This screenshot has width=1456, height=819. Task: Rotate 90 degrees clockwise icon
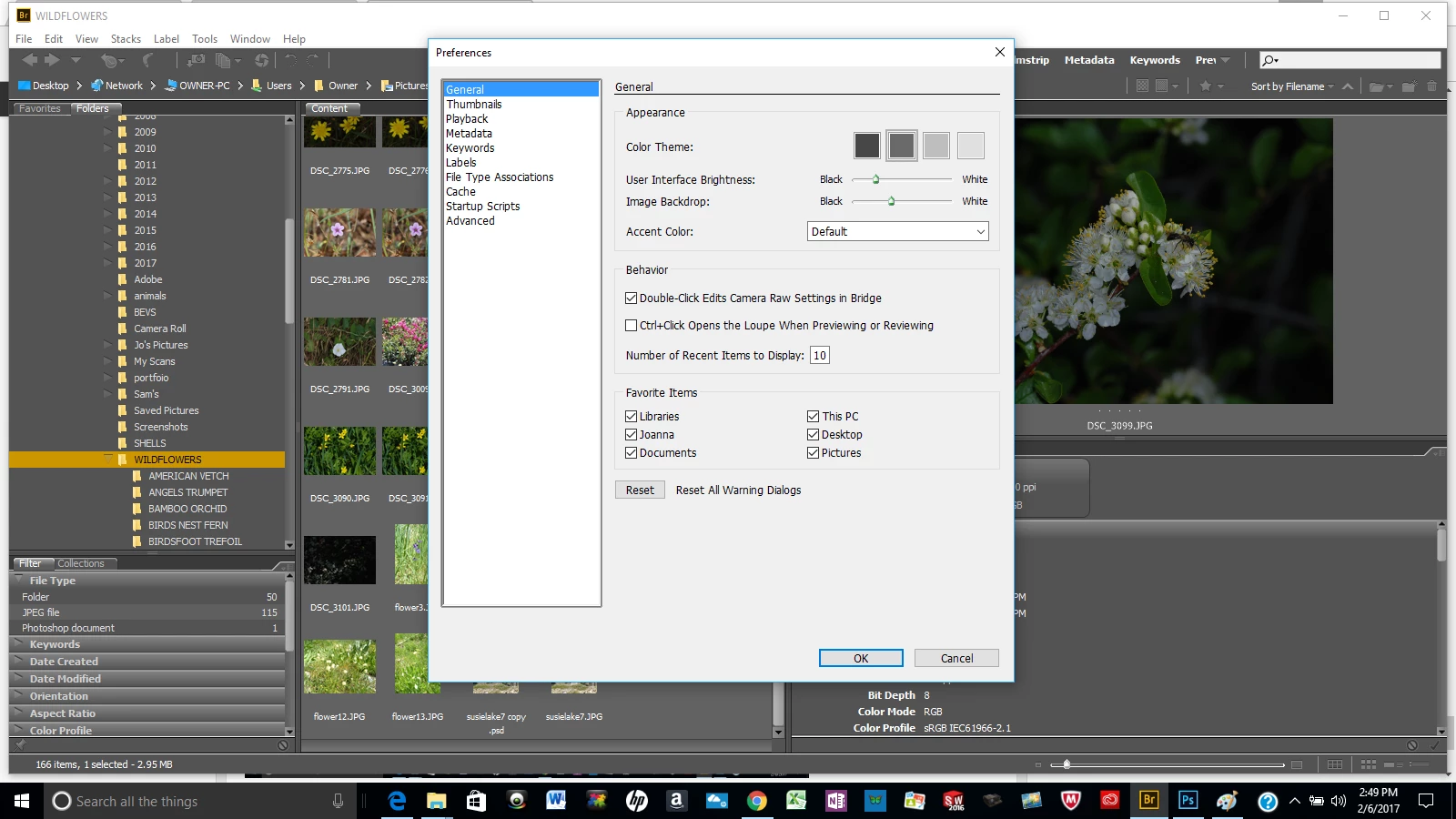(x=313, y=60)
